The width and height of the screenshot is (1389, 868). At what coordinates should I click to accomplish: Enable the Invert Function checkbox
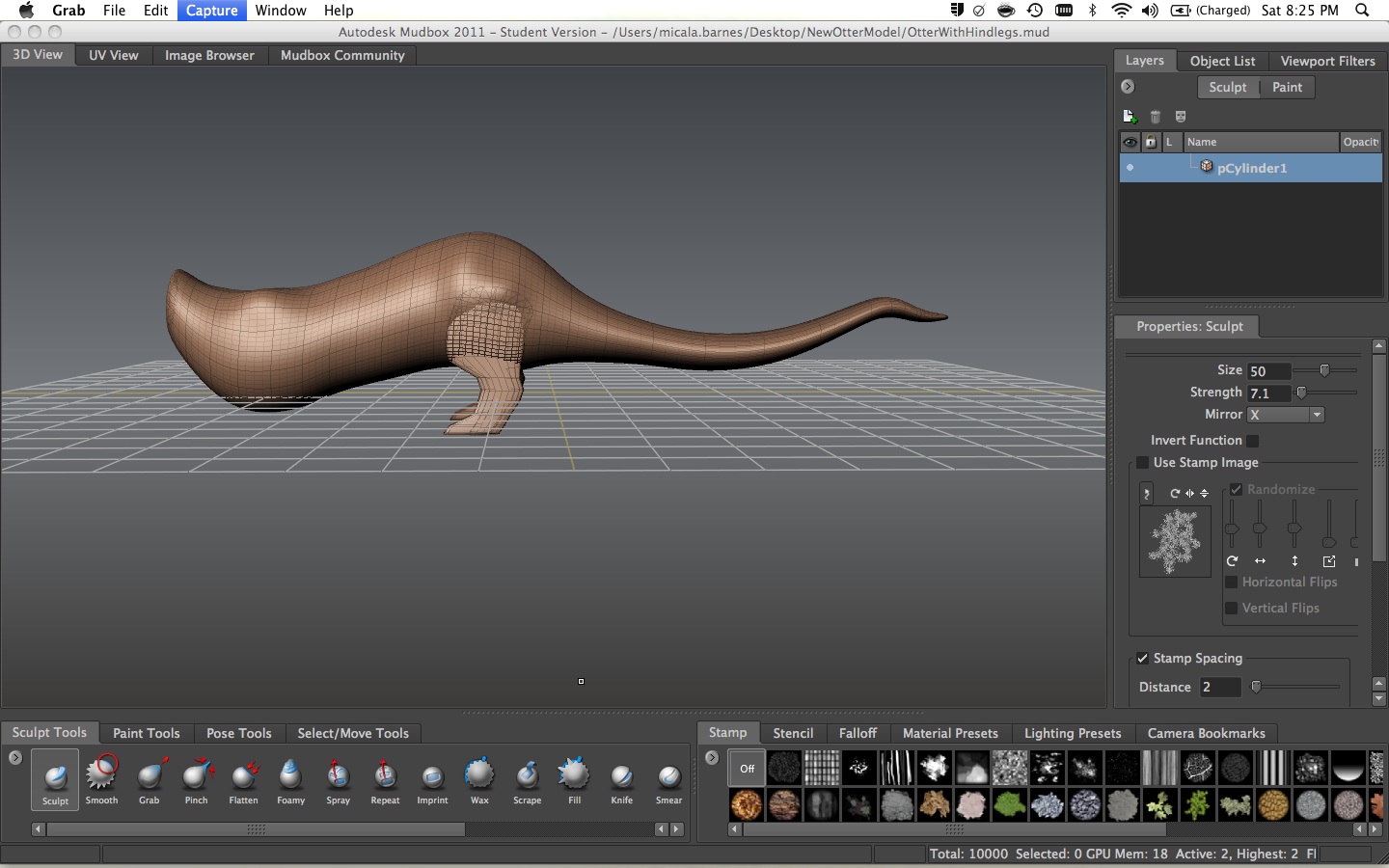pos(1253,441)
